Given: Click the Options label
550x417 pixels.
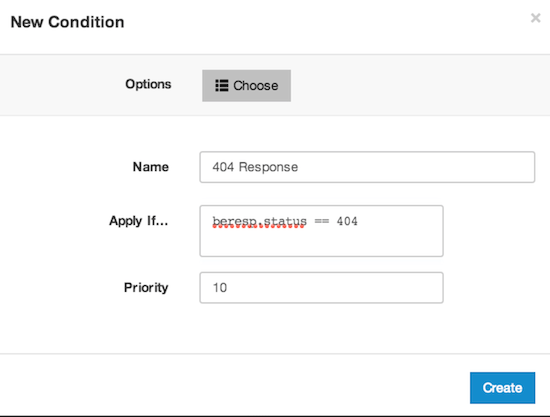Looking at the screenshot, I should pyautogui.click(x=148, y=84).
